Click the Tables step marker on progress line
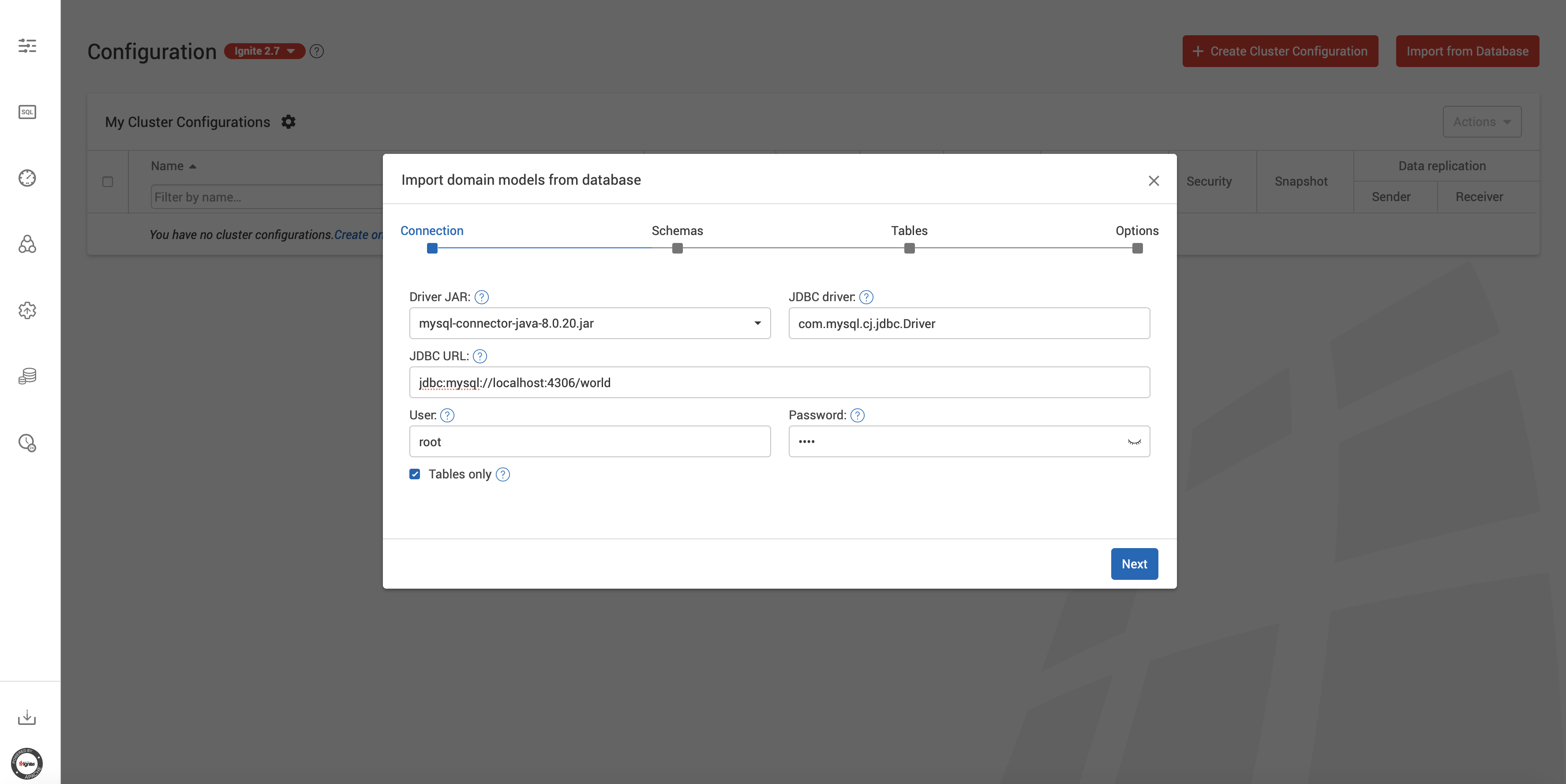The height and width of the screenshot is (784, 1566). click(909, 249)
